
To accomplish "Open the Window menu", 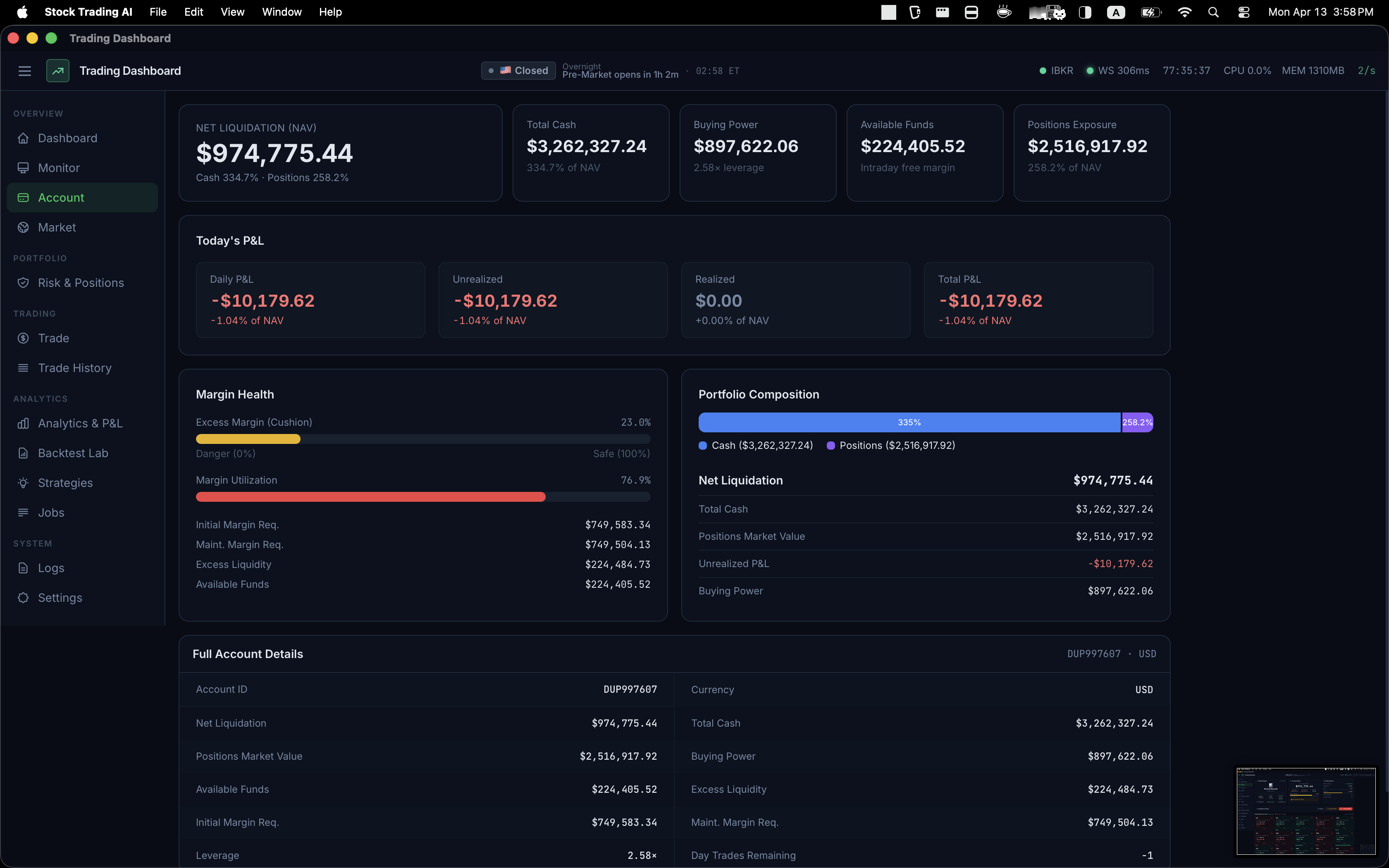I will point(281,12).
